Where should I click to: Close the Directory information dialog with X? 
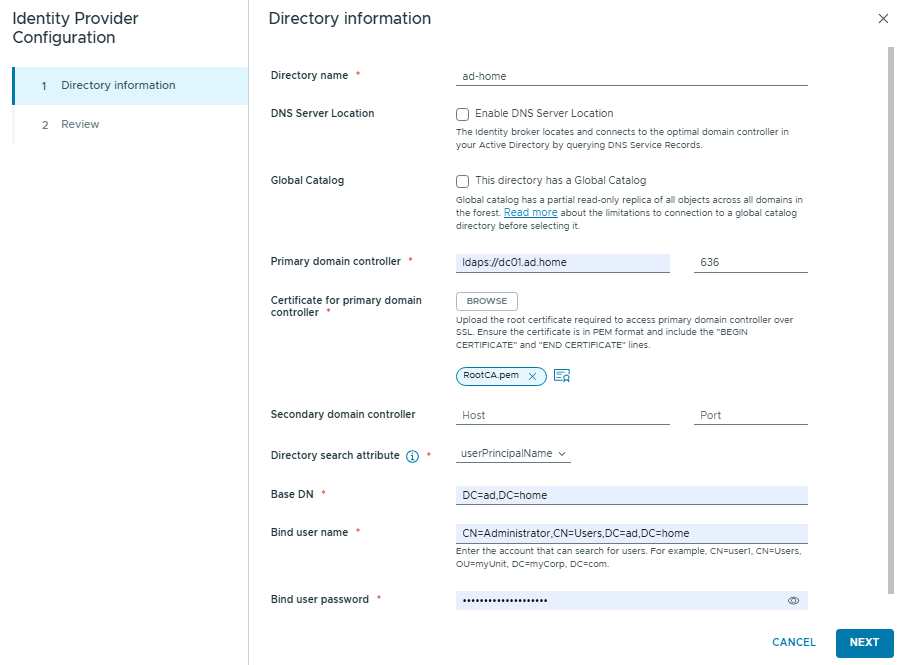pyautogui.click(x=882, y=19)
